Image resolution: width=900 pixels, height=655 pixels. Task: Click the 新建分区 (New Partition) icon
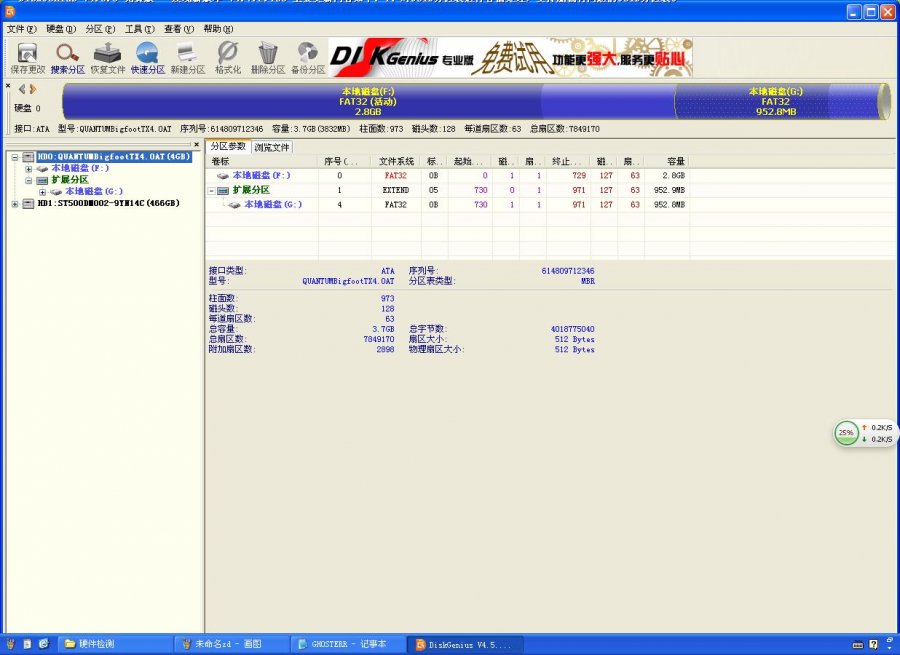point(187,58)
